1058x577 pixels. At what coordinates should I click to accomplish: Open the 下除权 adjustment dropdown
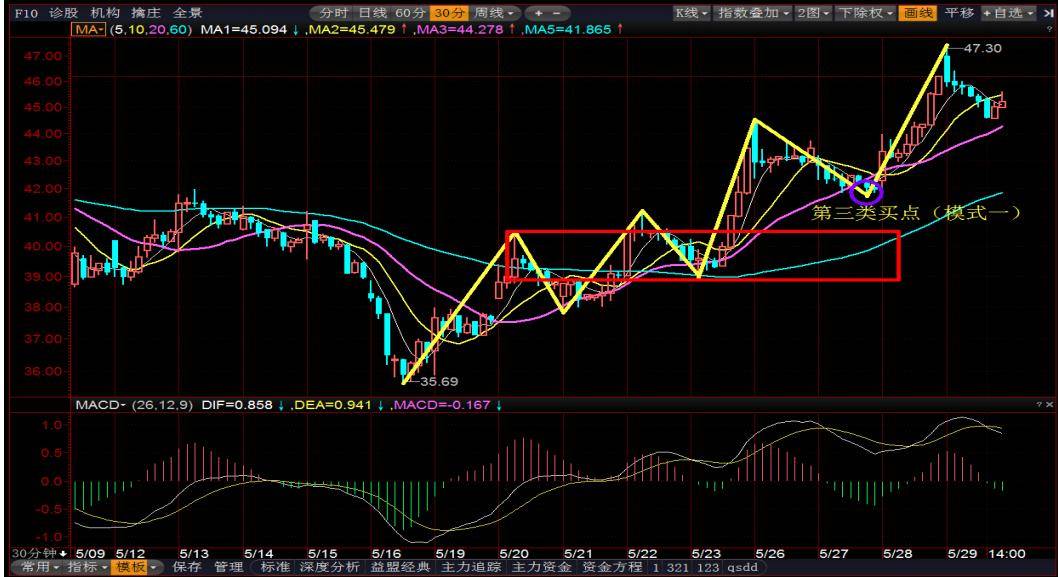pyautogui.click(x=866, y=13)
